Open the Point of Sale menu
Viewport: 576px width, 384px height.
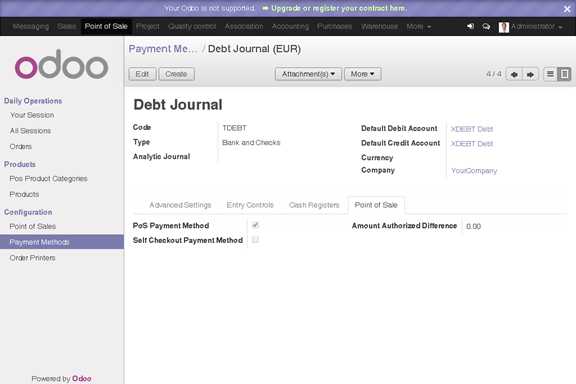coord(106,26)
